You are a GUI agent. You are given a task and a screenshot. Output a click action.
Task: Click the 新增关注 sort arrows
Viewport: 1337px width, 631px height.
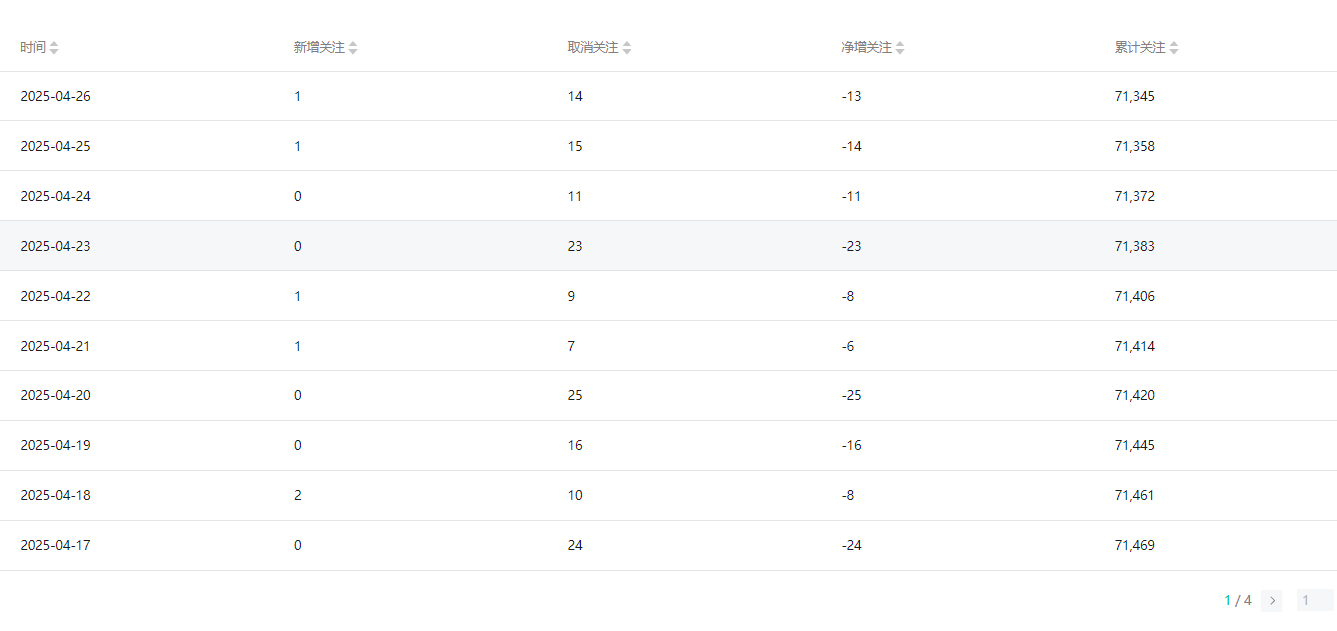(x=353, y=48)
